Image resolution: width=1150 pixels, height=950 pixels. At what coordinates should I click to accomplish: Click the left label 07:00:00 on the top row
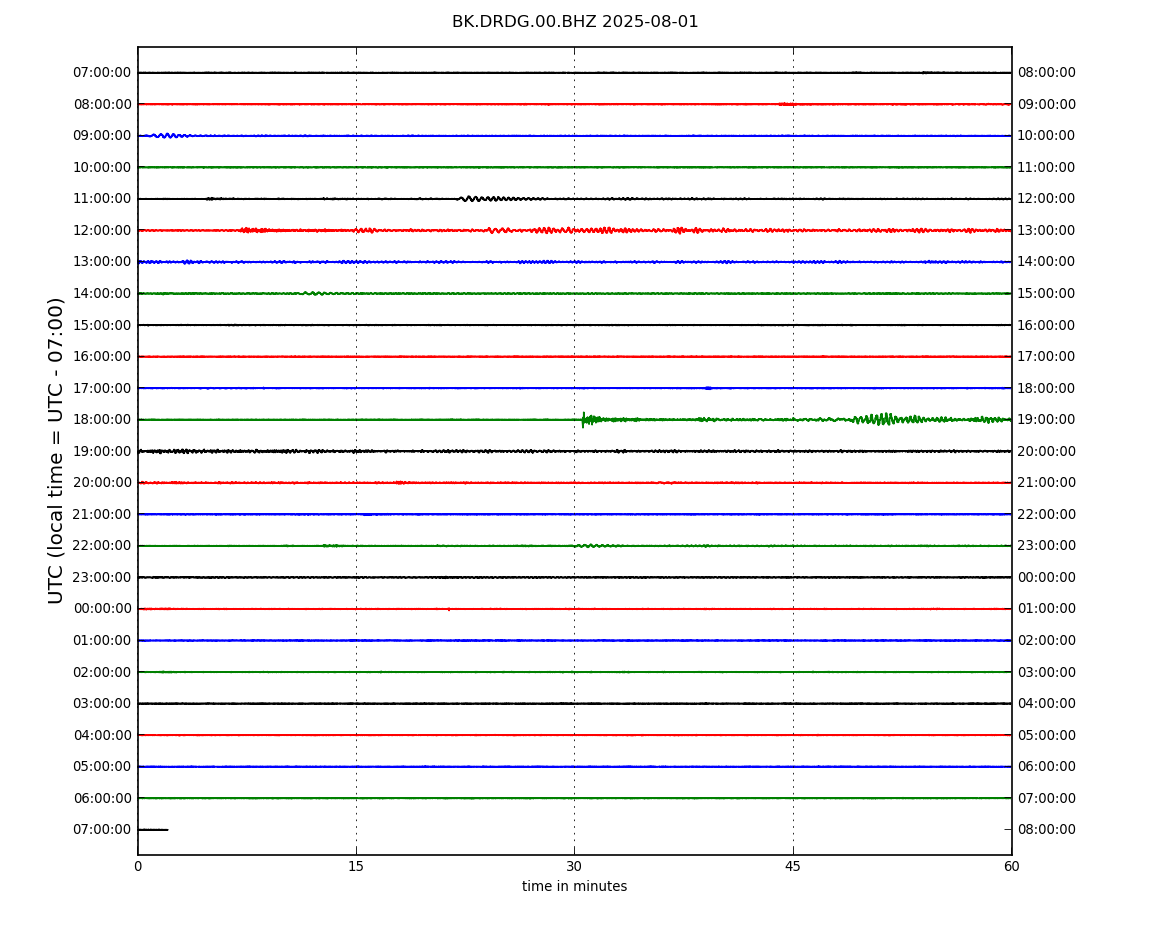[x=102, y=73]
